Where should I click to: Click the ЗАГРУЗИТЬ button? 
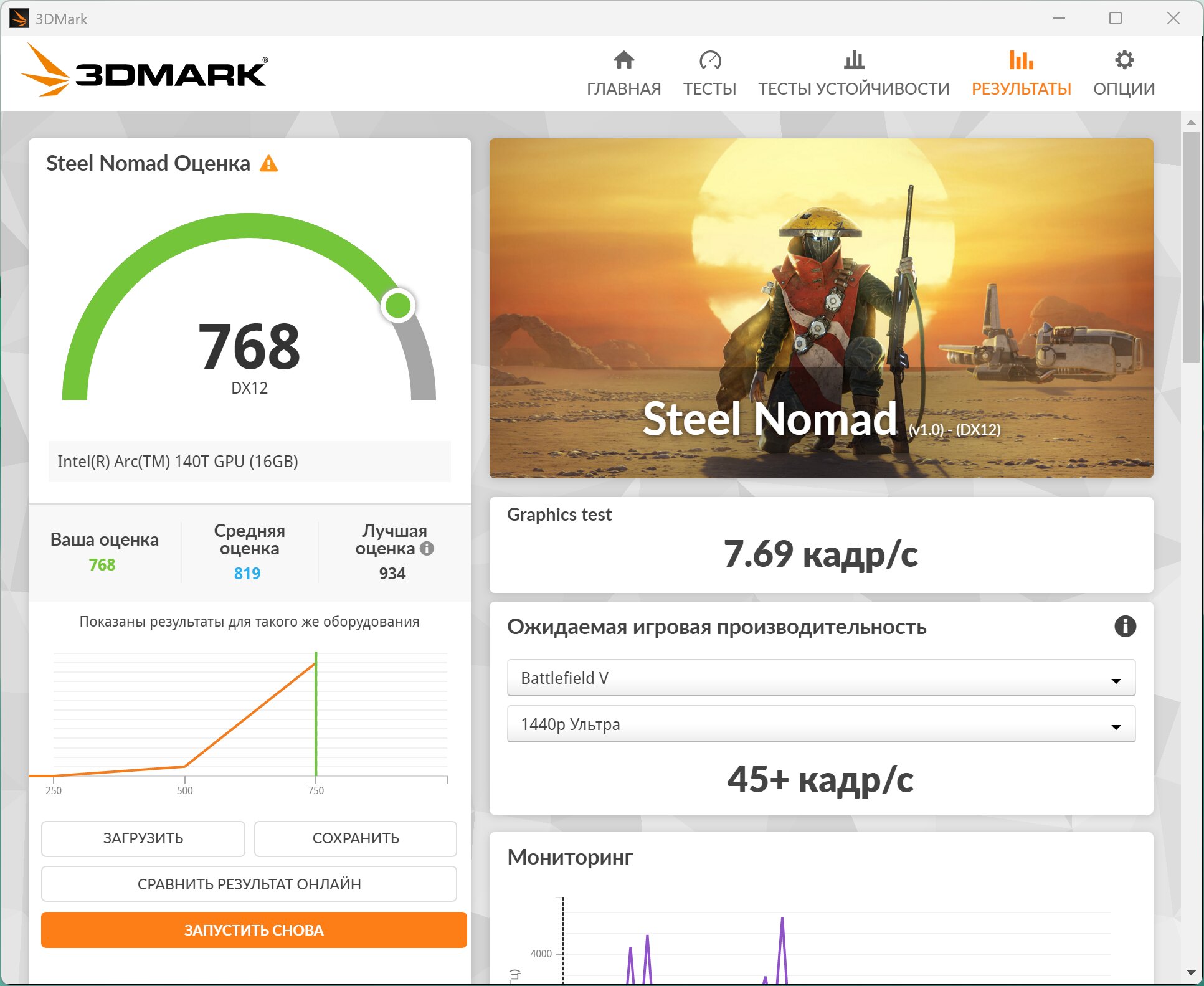[143, 838]
